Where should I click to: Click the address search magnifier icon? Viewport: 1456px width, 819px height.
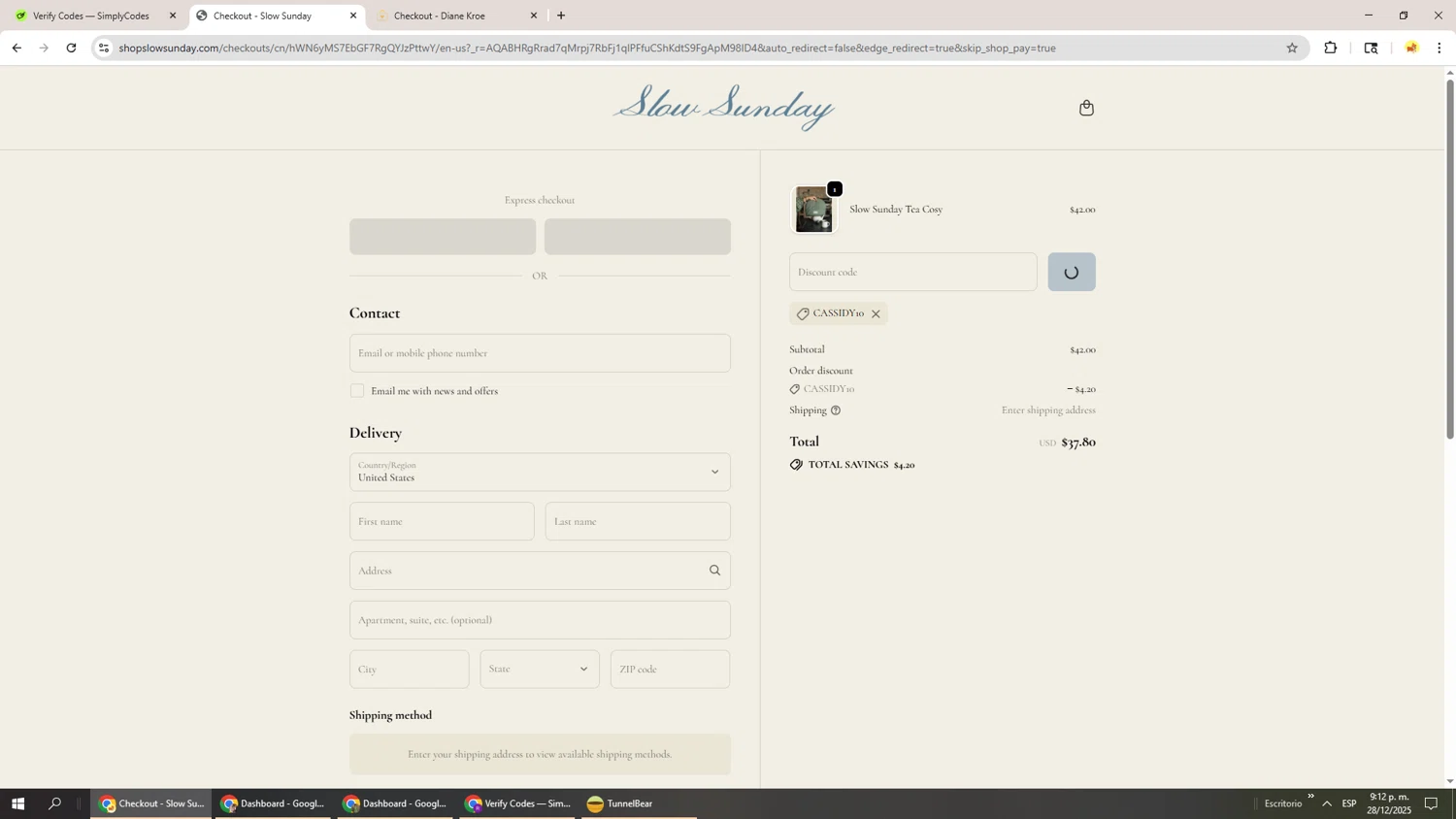click(714, 571)
